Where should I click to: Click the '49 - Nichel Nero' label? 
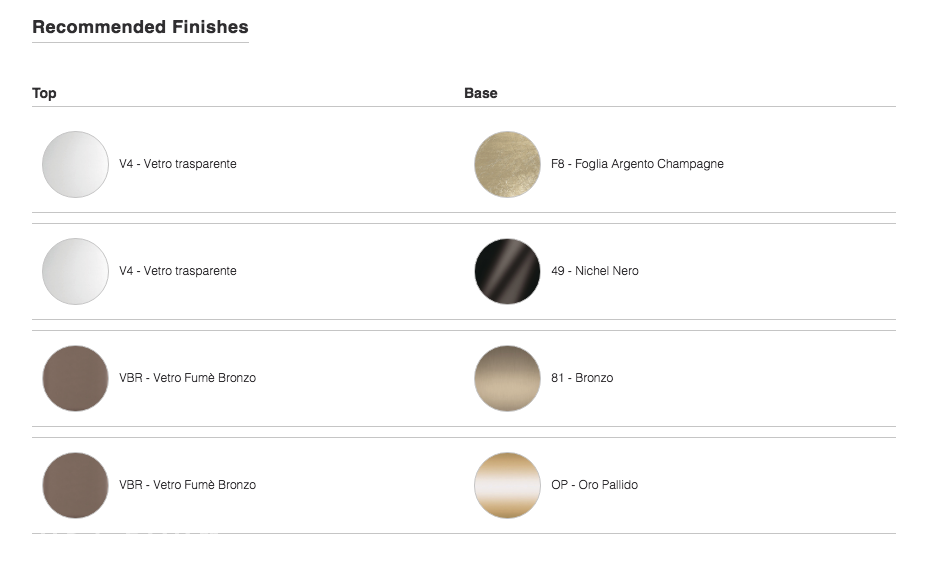pyautogui.click(x=594, y=271)
